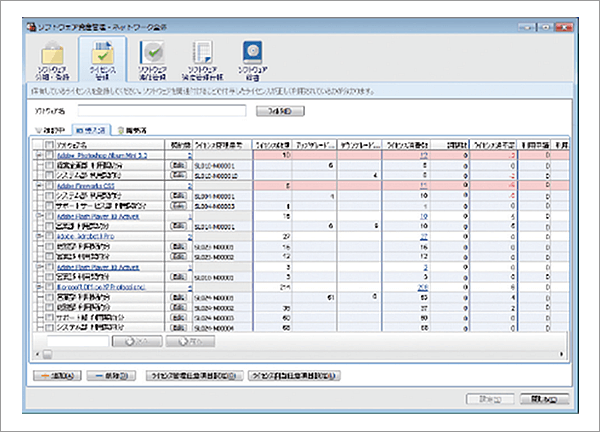Open the document list toolbar icon
The image size is (600, 432).
pyautogui.click(x=203, y=60)
